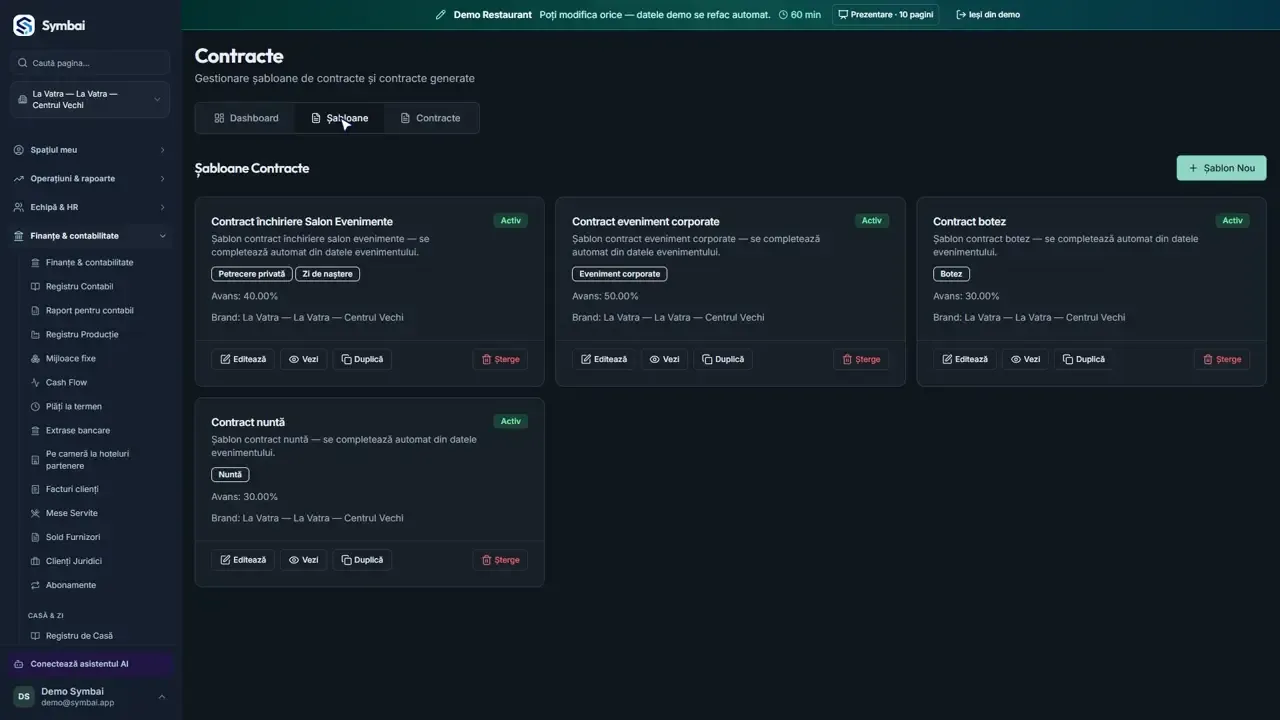The height and width of the screenshot is (720, 1280).
Task: Open Finanțe & contabilitate submenu page
Action: click(x=90, y=263)
